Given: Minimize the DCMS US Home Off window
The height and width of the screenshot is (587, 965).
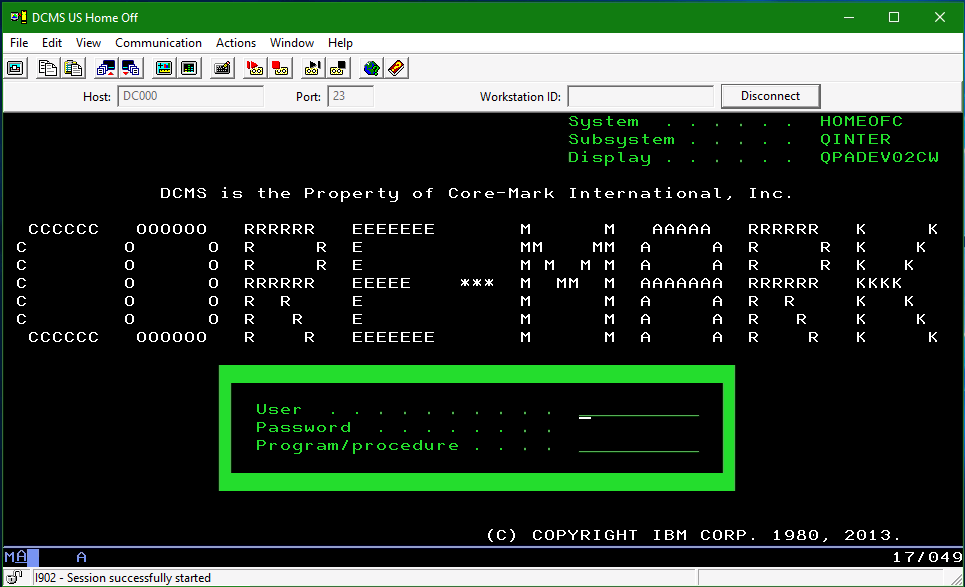Looking at the screenshot, I should [849, 17].
